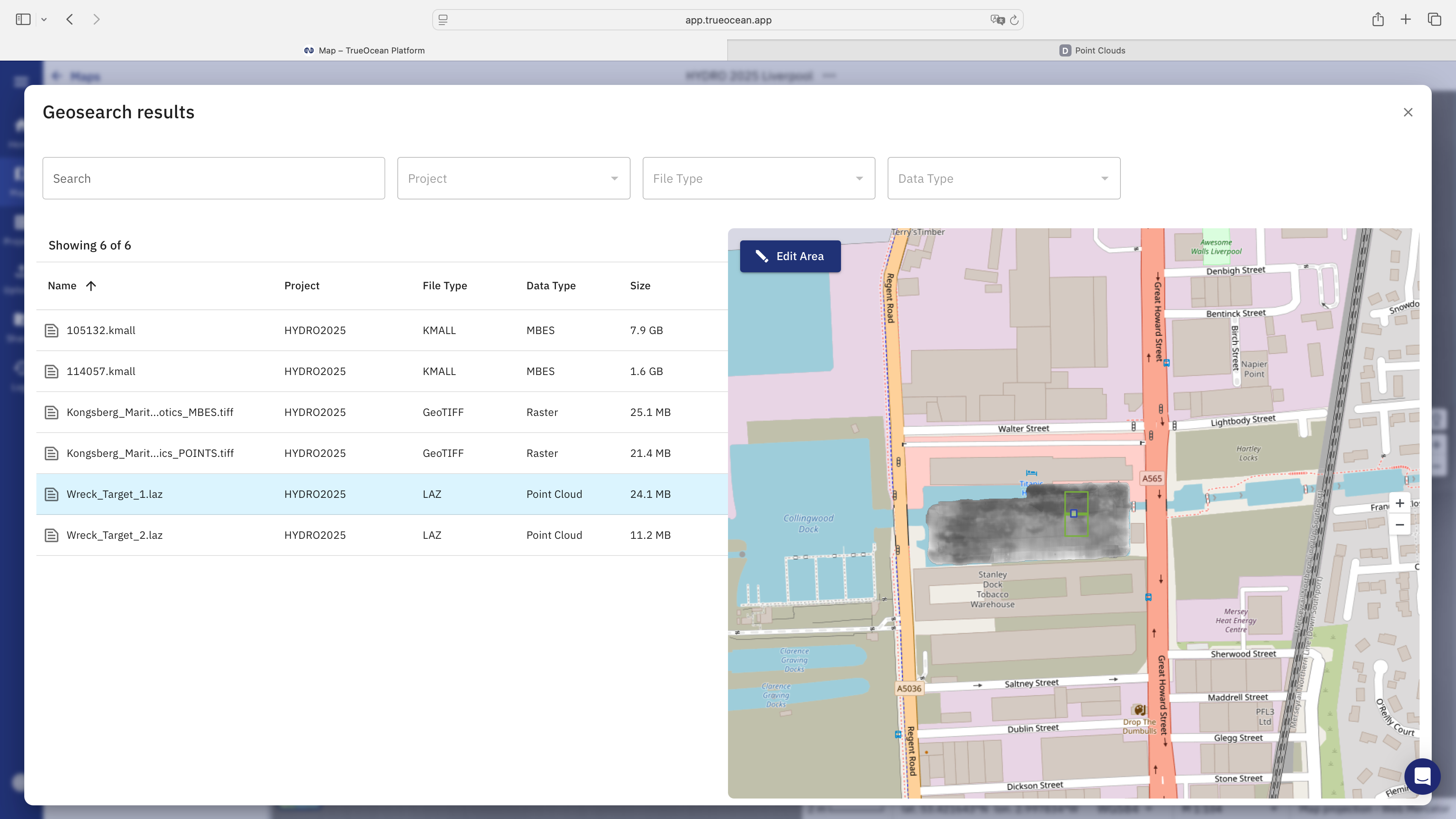Switch to the Point Clouds tab
The image size is (1456, 819).
[x=1092, y=50]
